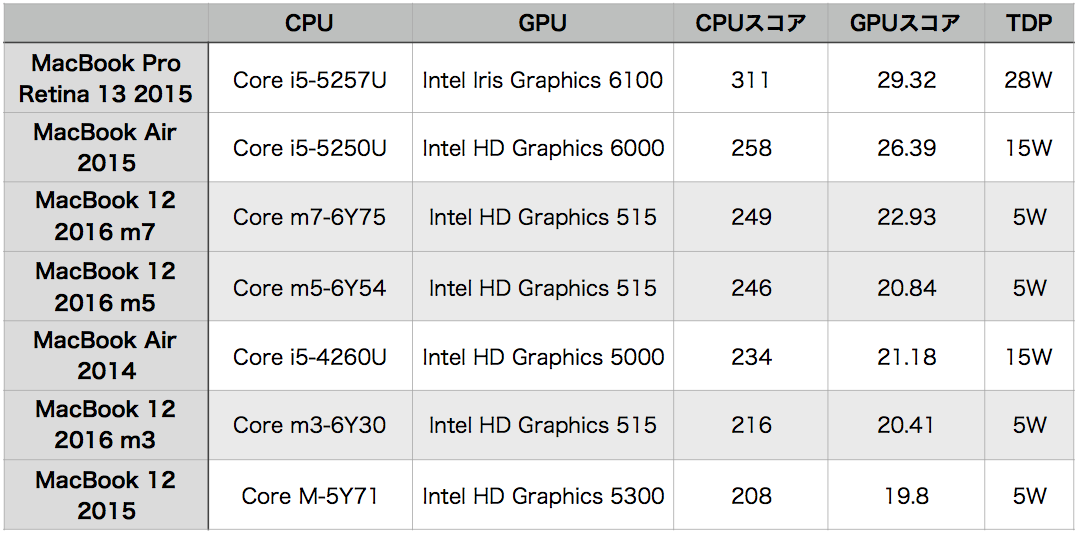Click the GPUスコア column header
1077x533 pixels.
click(906, 23)
